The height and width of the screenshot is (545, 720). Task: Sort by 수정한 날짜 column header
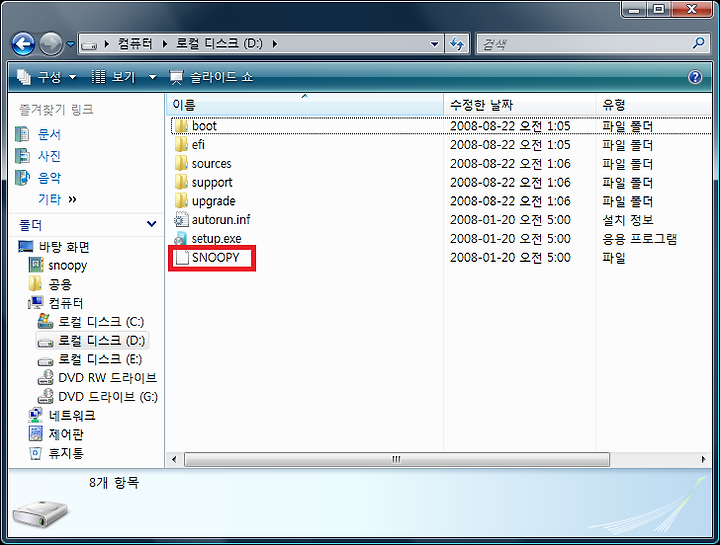point(519,105)
